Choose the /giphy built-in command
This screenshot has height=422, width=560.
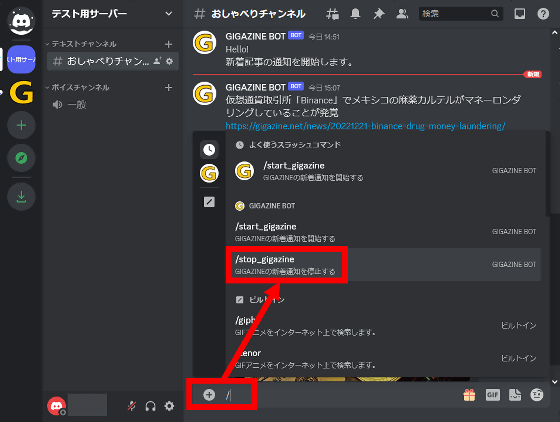point(384,326)
